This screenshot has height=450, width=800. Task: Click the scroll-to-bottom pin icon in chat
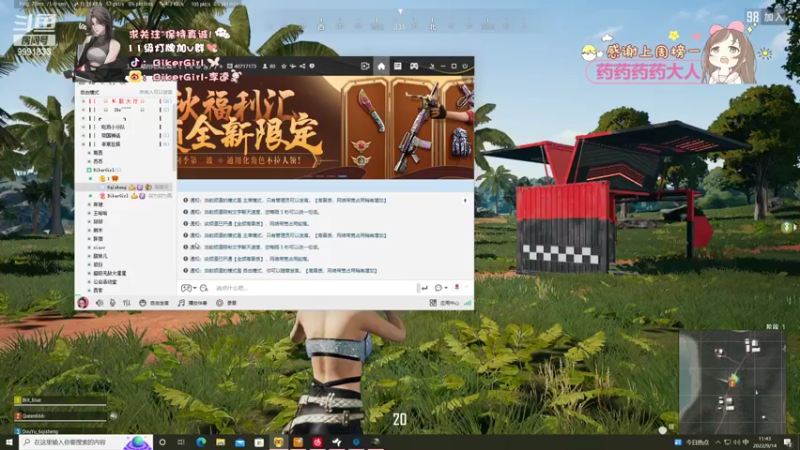pos(465,201)
